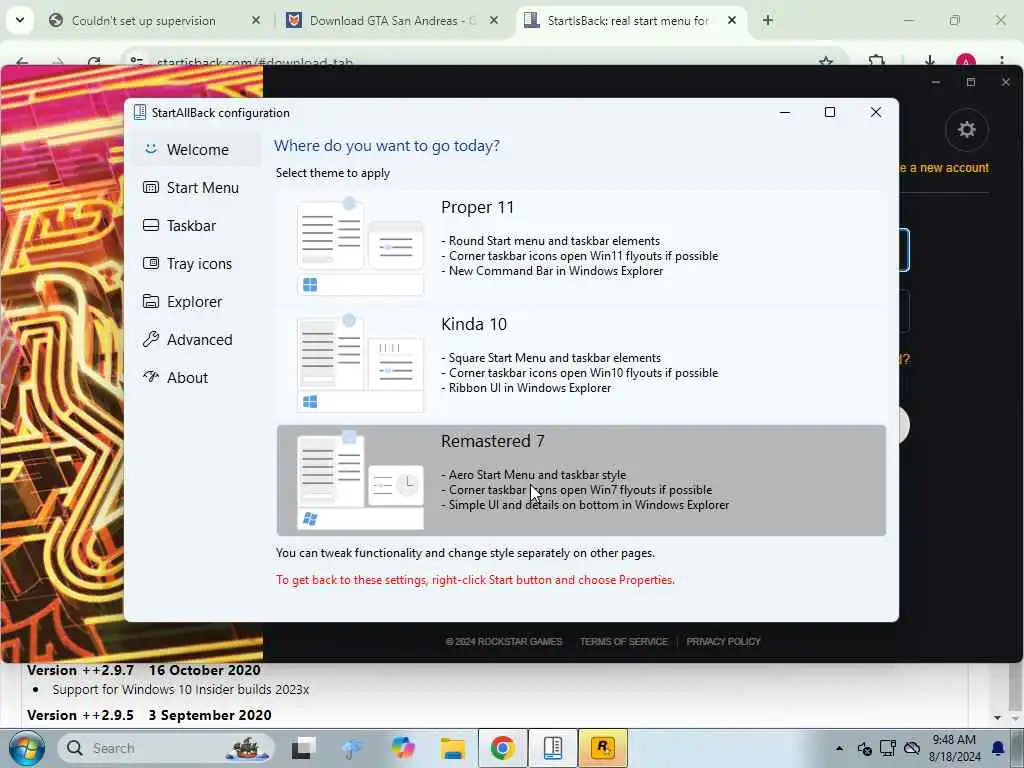Go to Start Menu settings page
The image size is (1024, 768).
(x=198, y=187)
